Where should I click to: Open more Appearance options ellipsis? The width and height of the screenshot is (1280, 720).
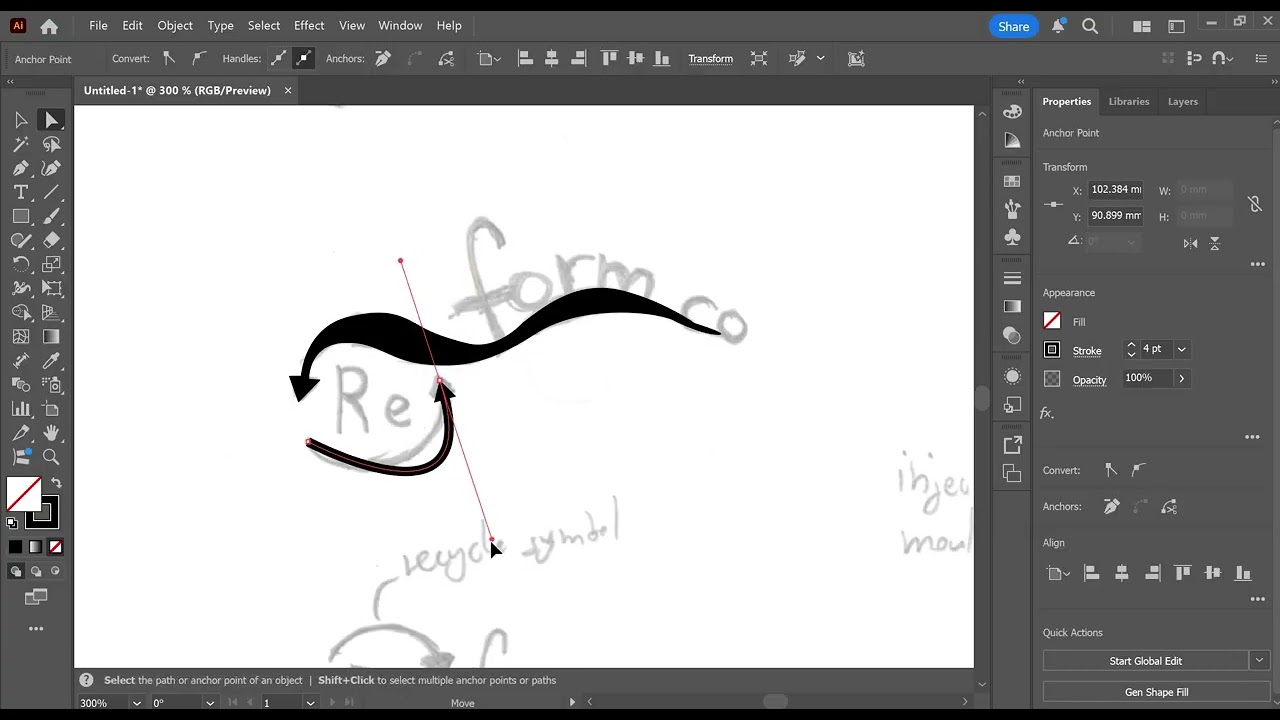pyautogui.click(x=1252, y=437)
